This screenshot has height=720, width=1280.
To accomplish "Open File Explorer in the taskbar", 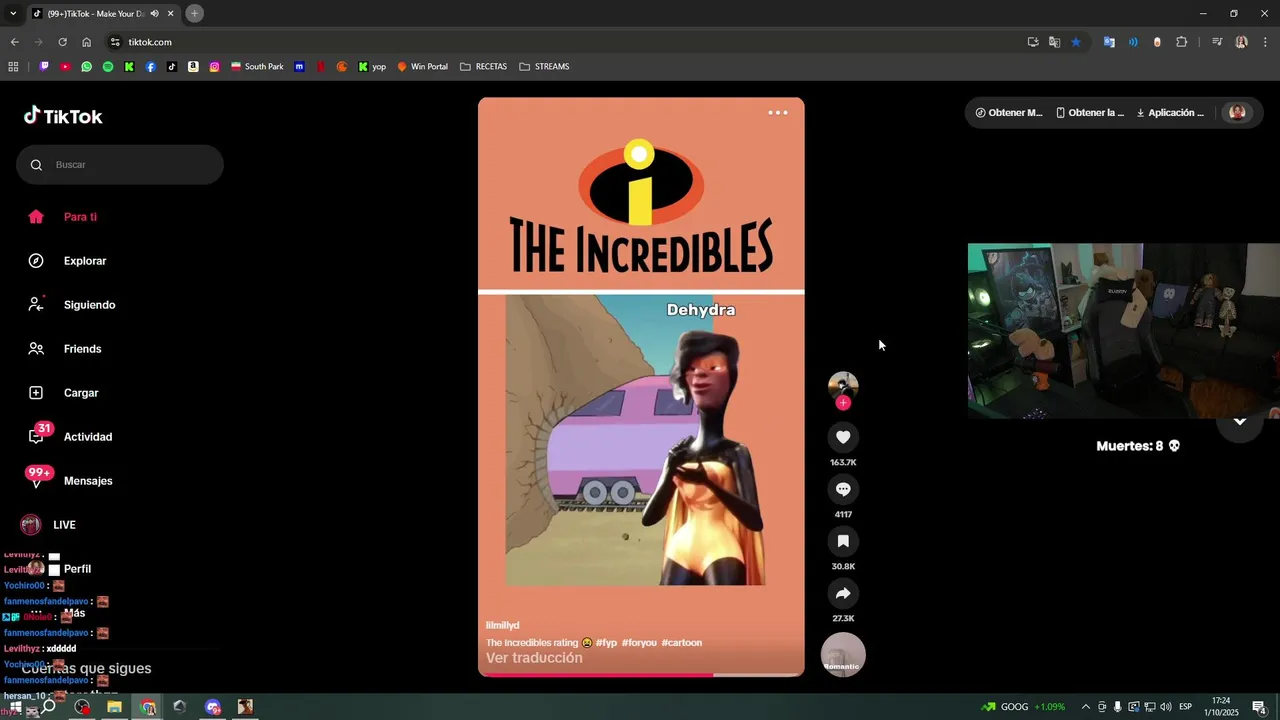I will point(114,707).
